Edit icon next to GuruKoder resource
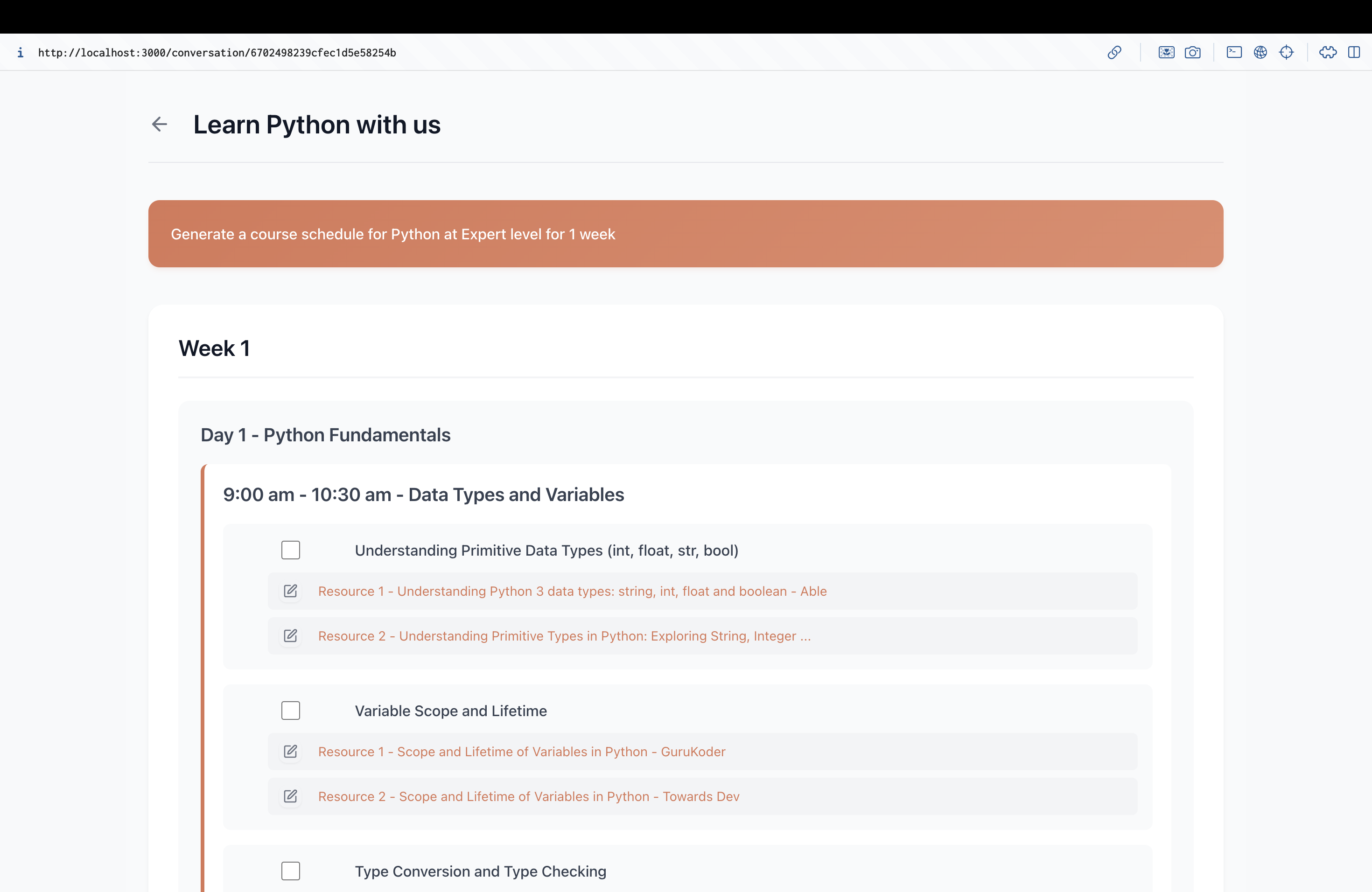This screenshot has width=1372, height=892. coord(291,752)
